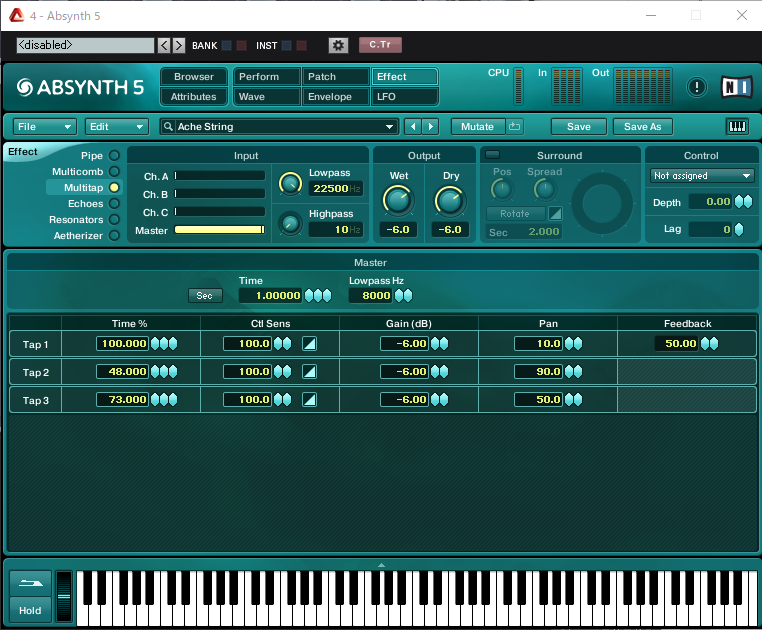The height and width of the screenshot is (630, 762).
Task: Click the mutation history icon next to Mutate
Action: (x=515, y=126)
